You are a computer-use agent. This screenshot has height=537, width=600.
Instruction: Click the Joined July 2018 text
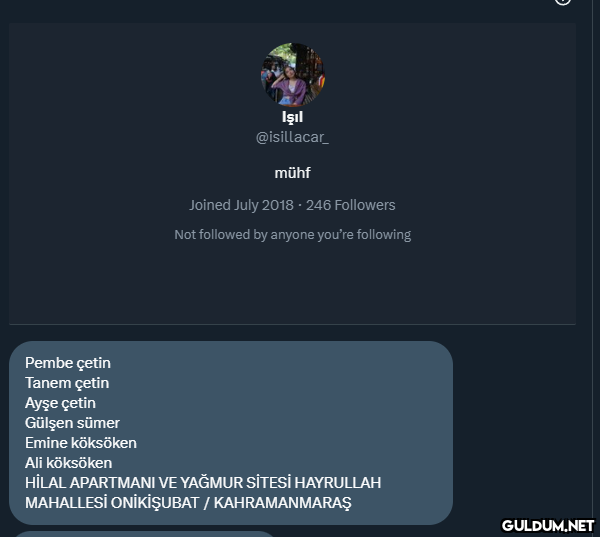[x=241, y=206]
